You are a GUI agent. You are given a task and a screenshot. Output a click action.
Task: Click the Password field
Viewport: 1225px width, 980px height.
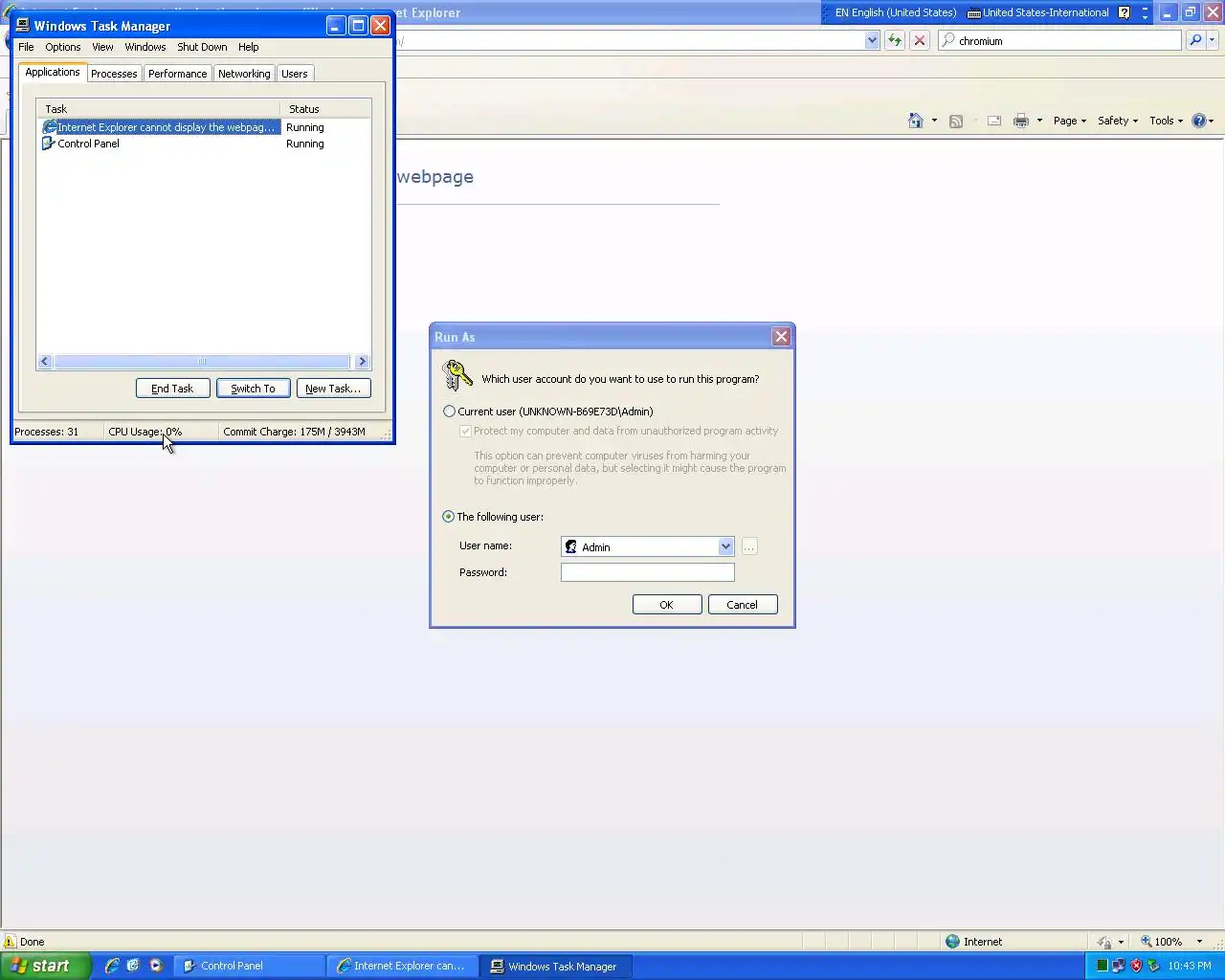pyautogui.click(x=648, y=572)
